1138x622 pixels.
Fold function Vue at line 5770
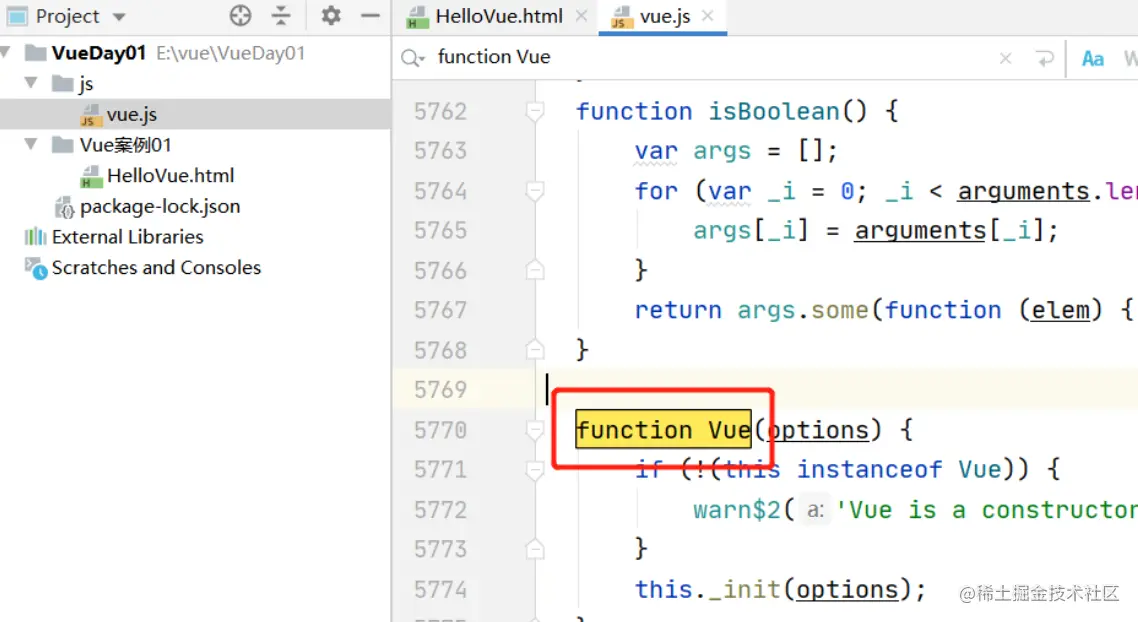[x=535, y=430]
